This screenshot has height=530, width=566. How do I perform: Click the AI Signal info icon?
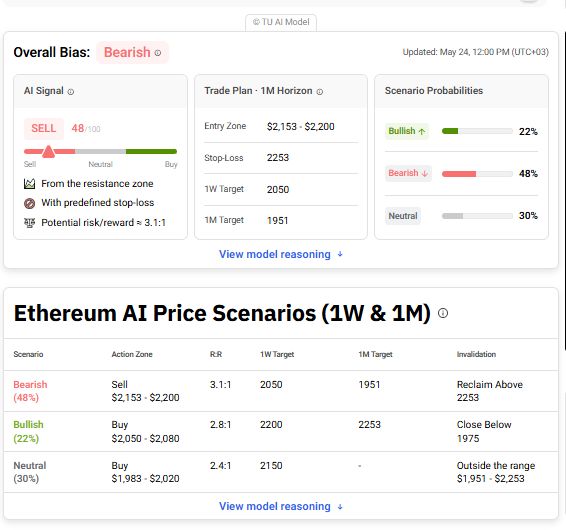[x=71, y=92]
